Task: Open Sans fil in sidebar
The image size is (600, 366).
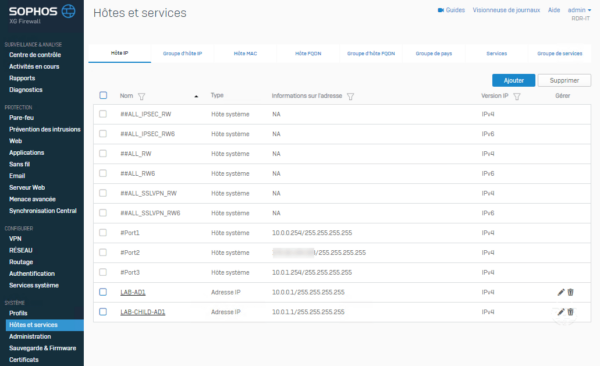Action: click(x=19, y=164)
